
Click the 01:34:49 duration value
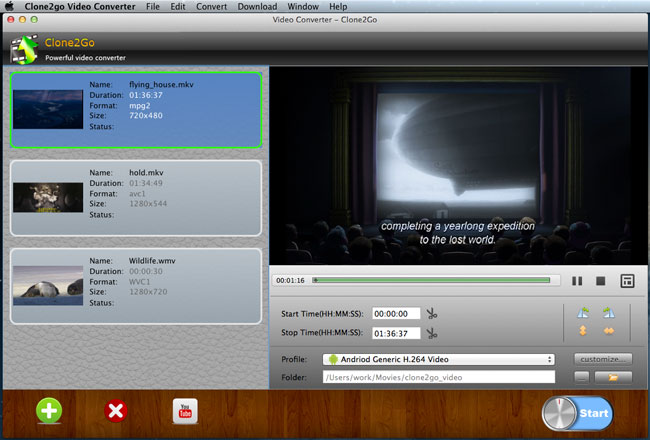click(146, 183)
